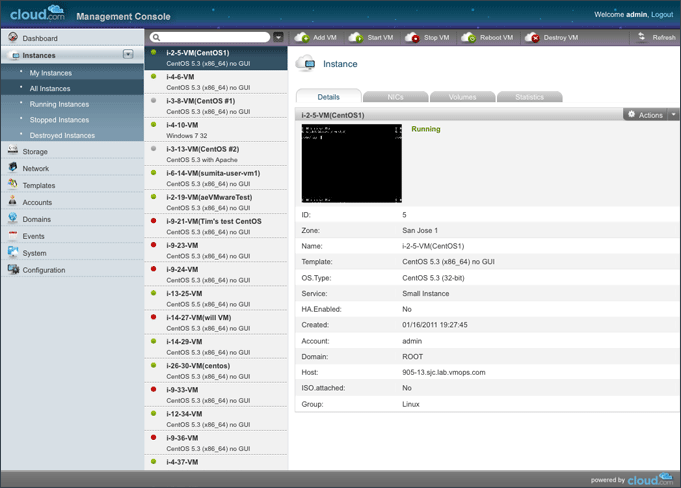Click the Logout link

point(662,14)
